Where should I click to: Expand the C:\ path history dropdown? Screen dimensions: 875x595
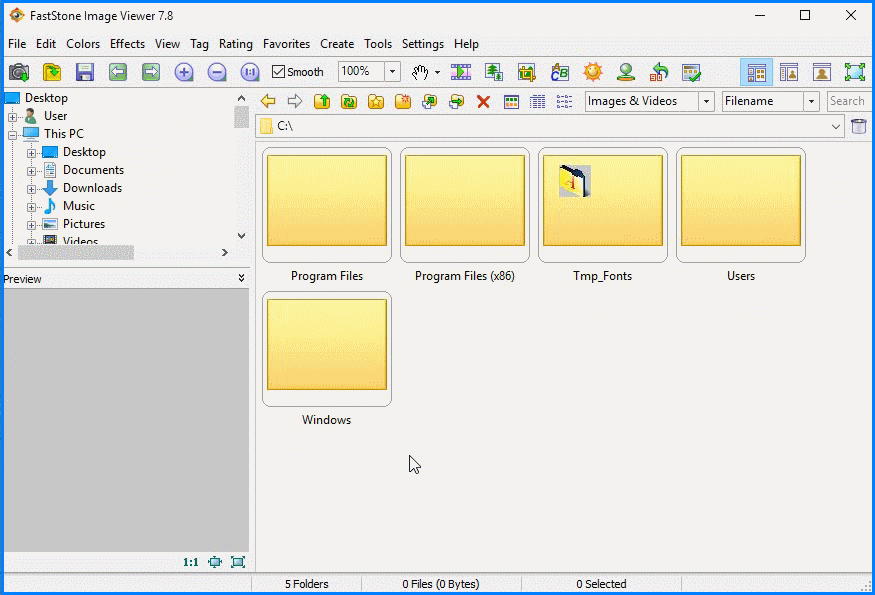tap(835, 126)
